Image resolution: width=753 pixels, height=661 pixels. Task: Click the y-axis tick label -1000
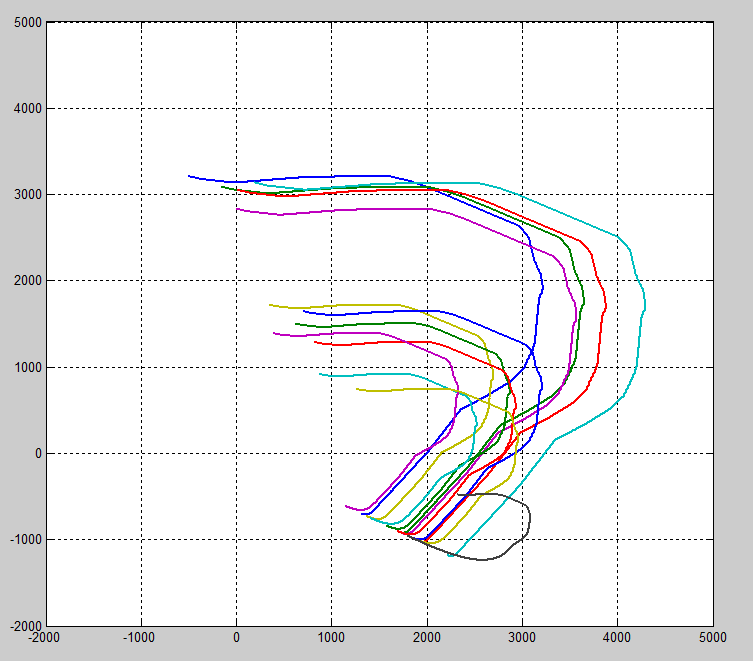(23, 539)
